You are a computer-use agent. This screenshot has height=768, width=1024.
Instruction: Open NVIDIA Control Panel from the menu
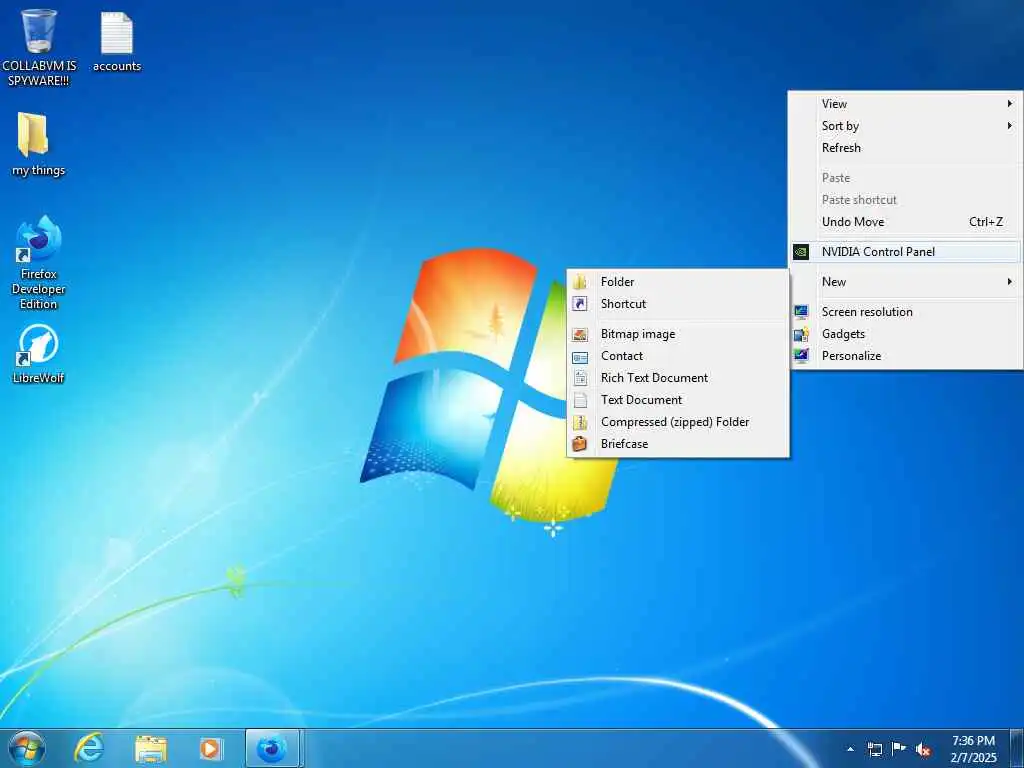click(x=906, y=252)
